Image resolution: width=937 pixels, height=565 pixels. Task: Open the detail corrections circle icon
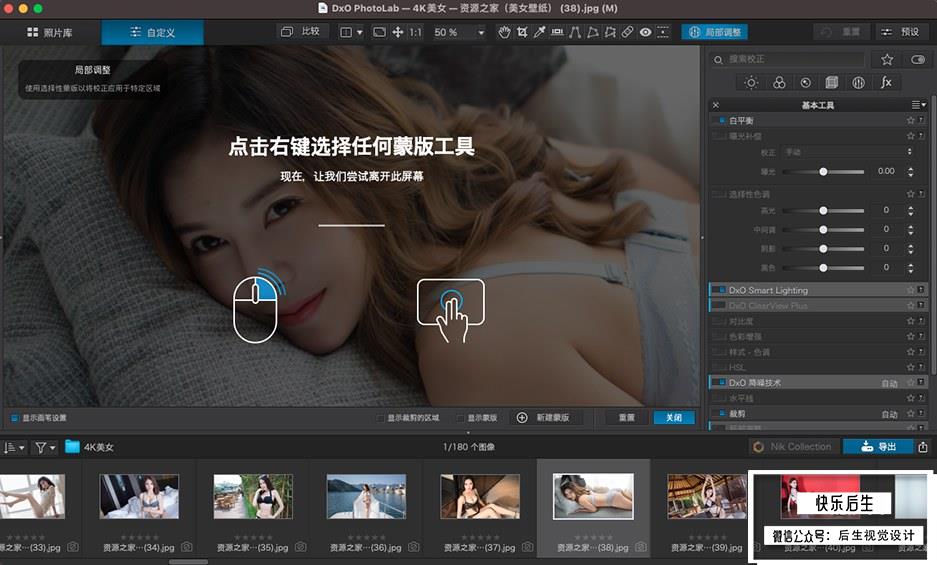(x=806, y=83)
